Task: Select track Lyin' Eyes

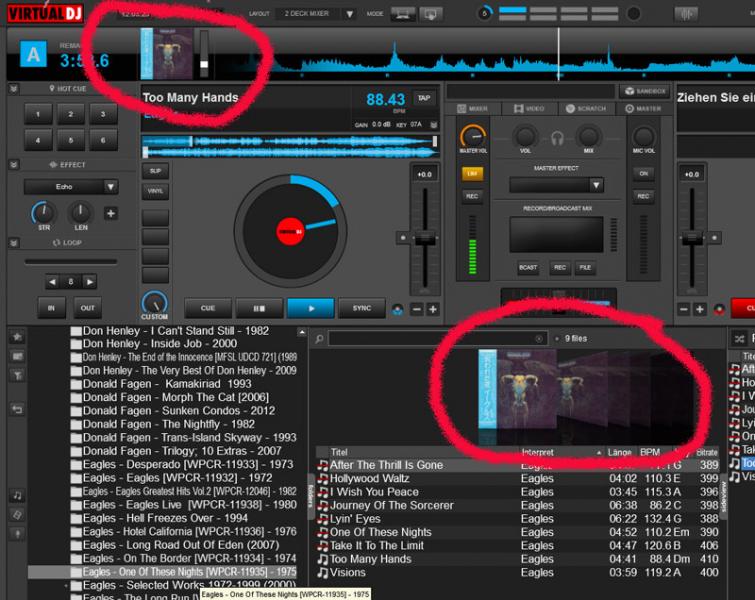Action: [x=518, y=519]
